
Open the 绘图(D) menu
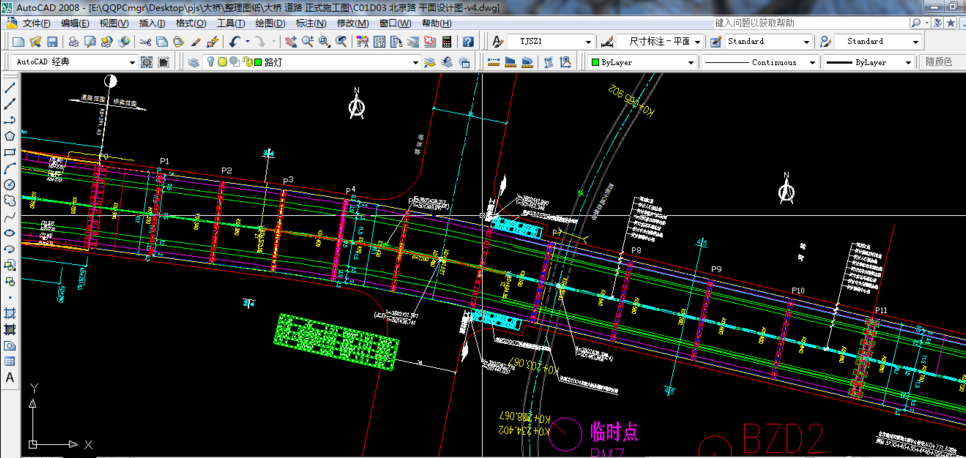point(270,23)
